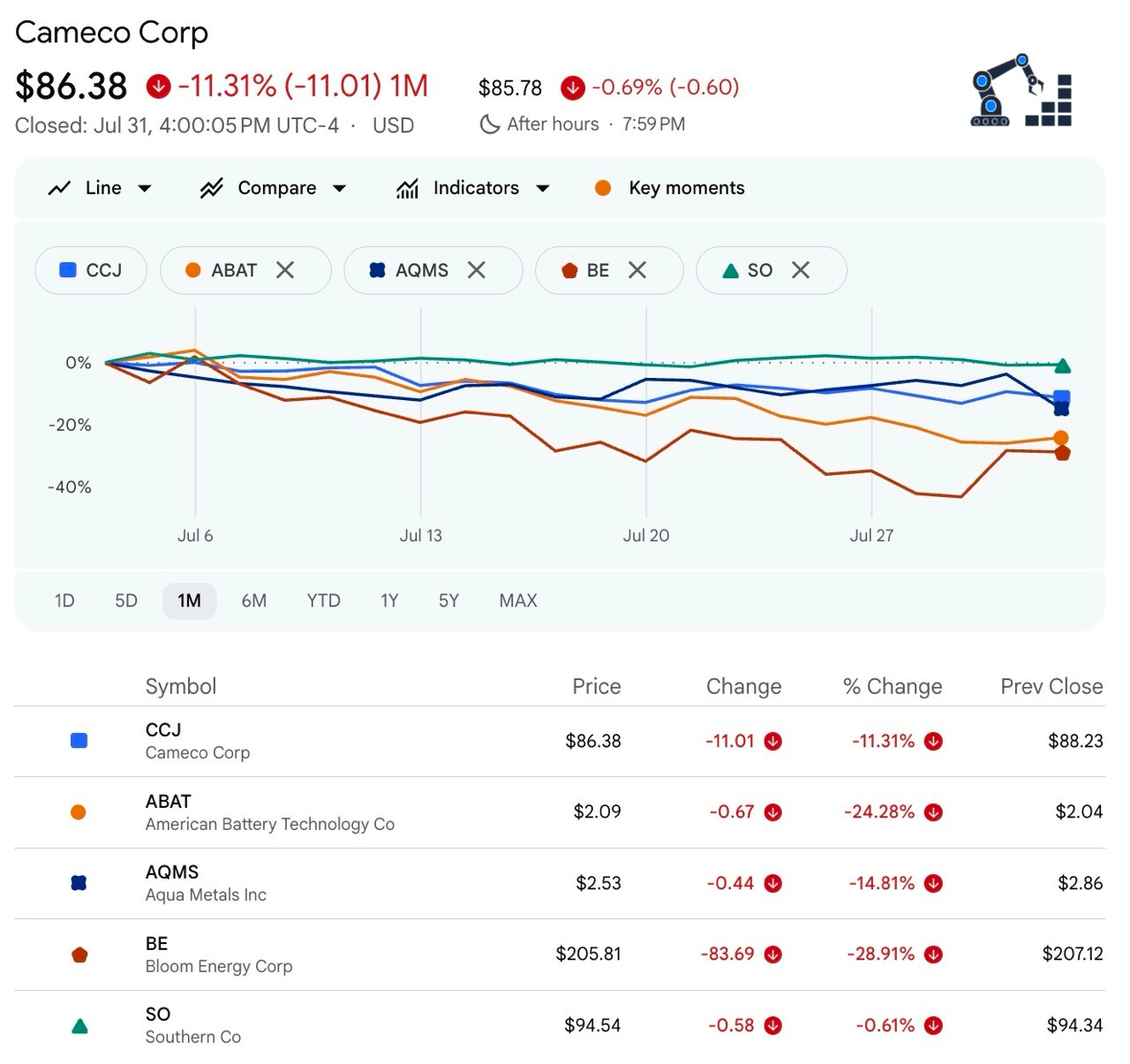Switch to the YTD range tab

pos(323,600)
